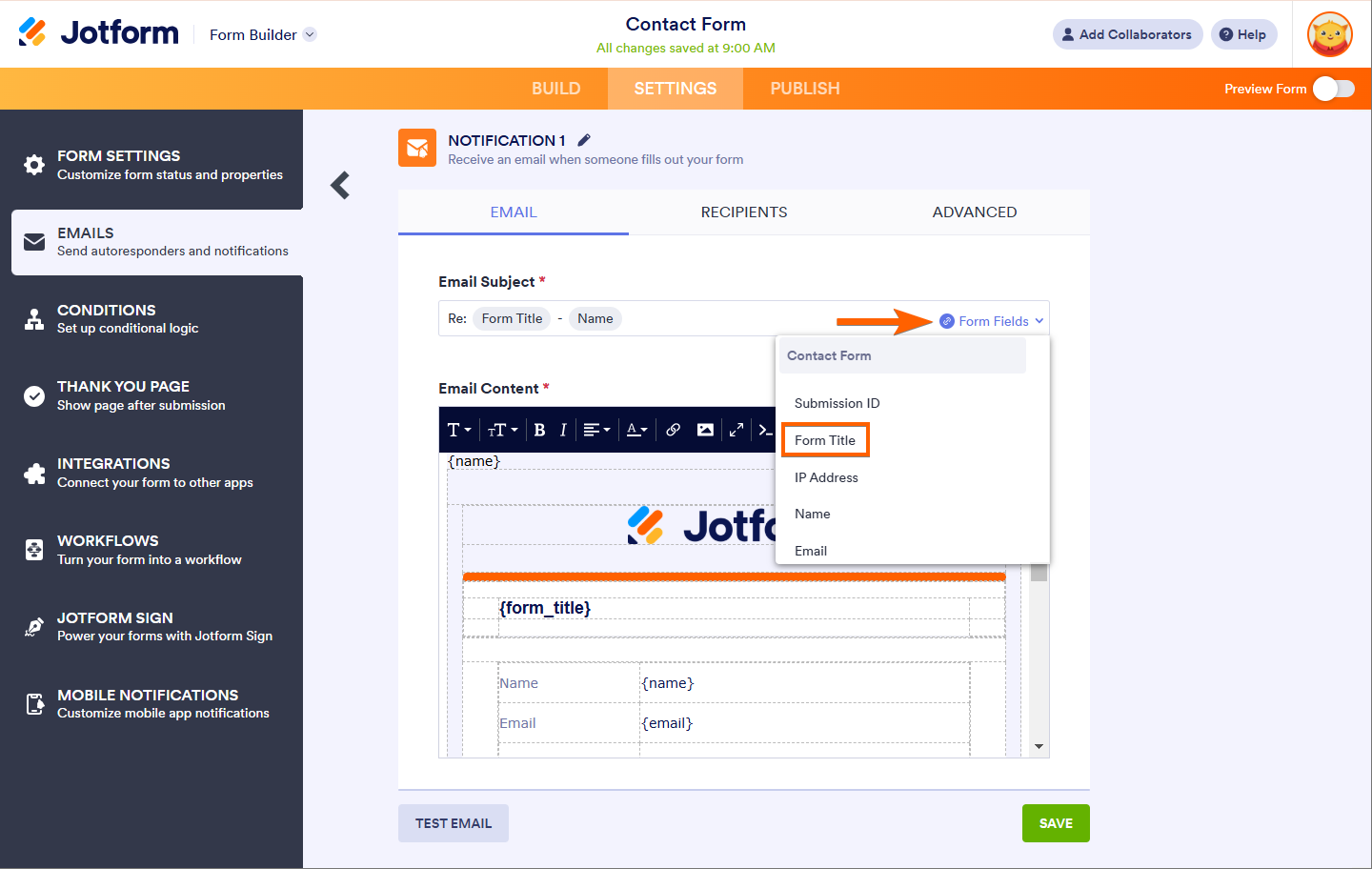Click the Name chip in Email Subject

coord(595,318)
